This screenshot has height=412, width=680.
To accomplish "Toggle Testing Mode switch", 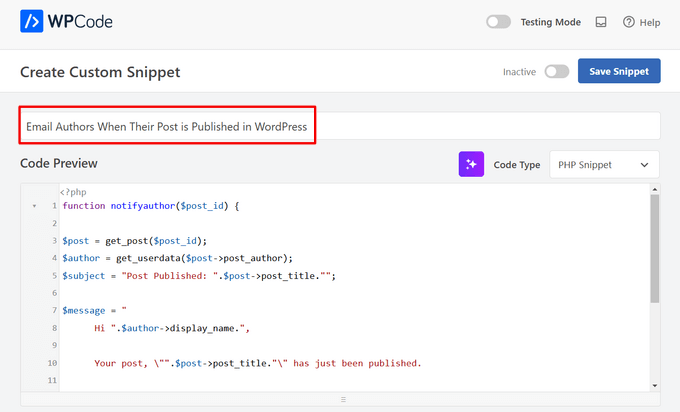I will point(498,22).
